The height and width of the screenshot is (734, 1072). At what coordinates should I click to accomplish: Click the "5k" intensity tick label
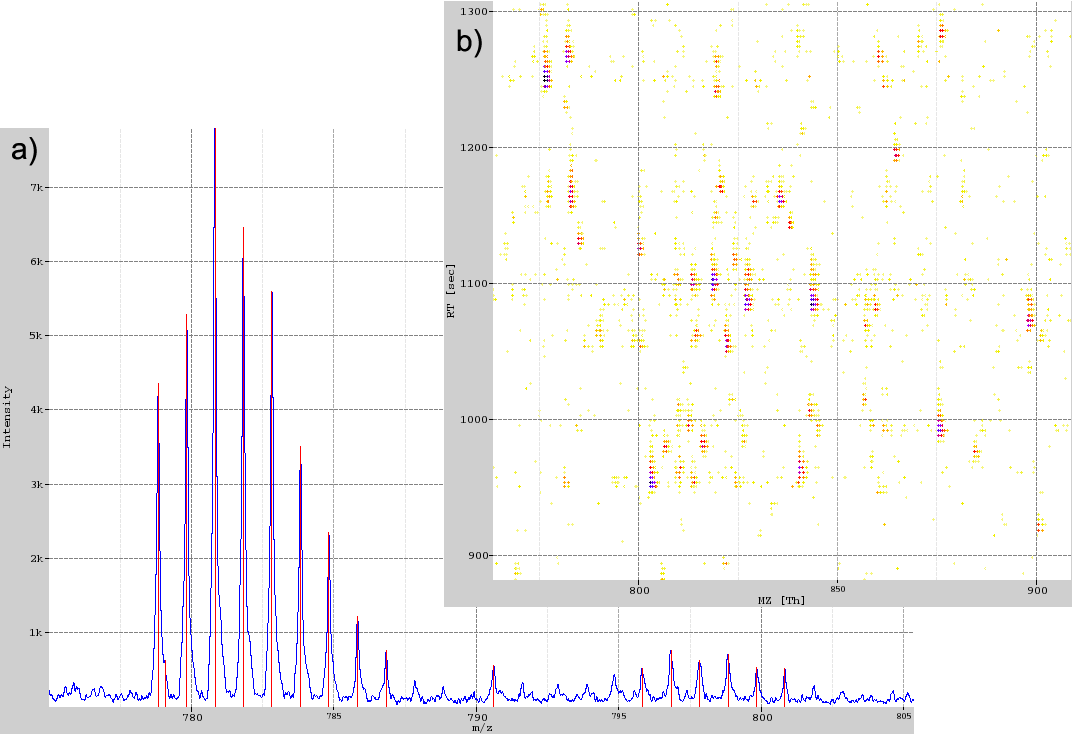[x=36, y=336]
